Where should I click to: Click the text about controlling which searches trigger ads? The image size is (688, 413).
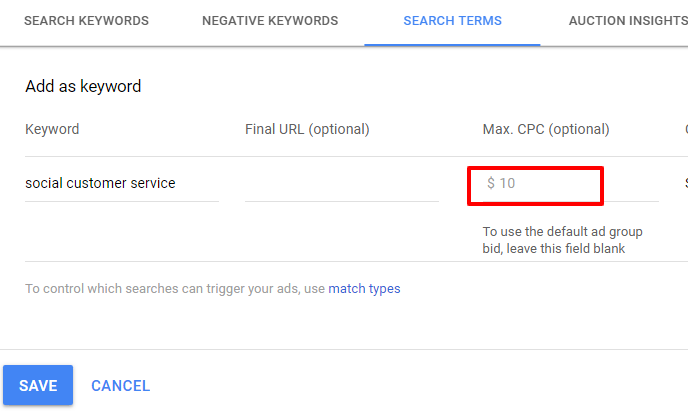[175, 289]
